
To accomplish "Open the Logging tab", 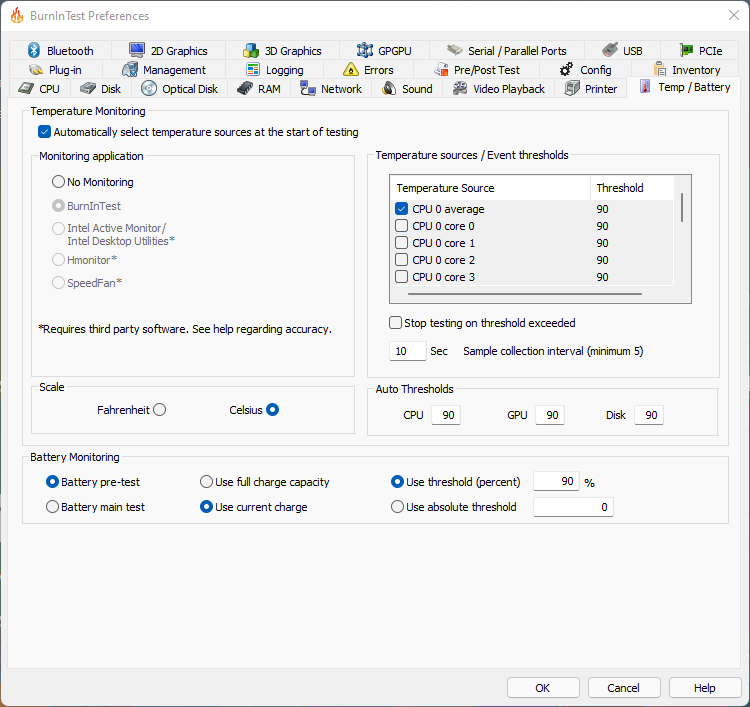I will coord(275,70).
